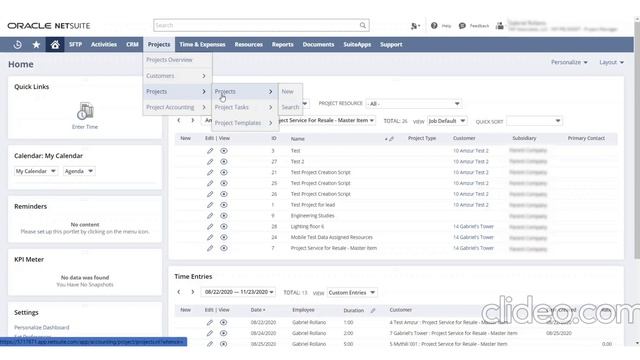The height and width of the screenshot is (360, 640).
Task: Edit the 08/24/2020 time entry
Action: click(210, 333)
